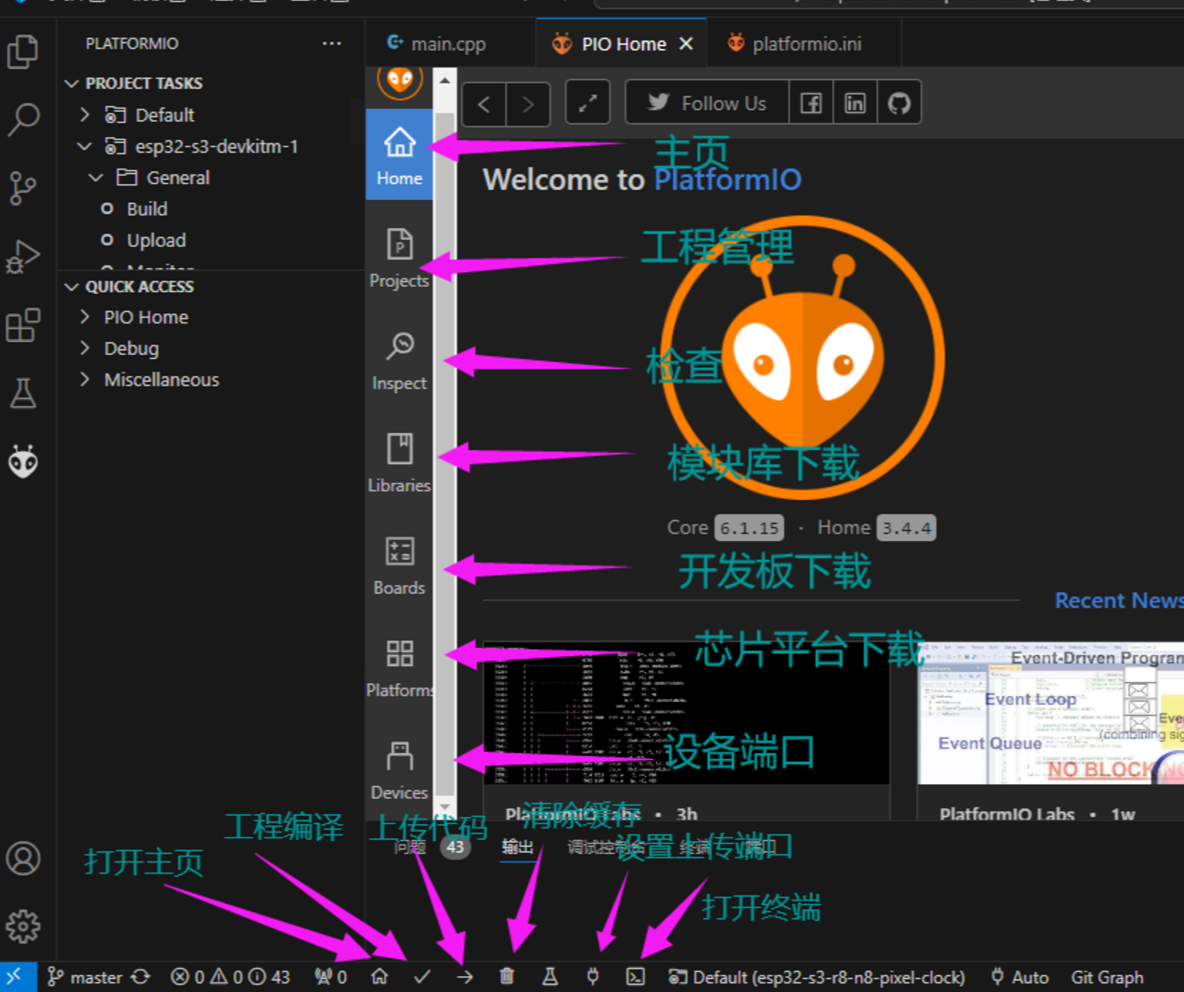
Task: Expand the Miscellaneous quick access item
Action: [85, 379]
